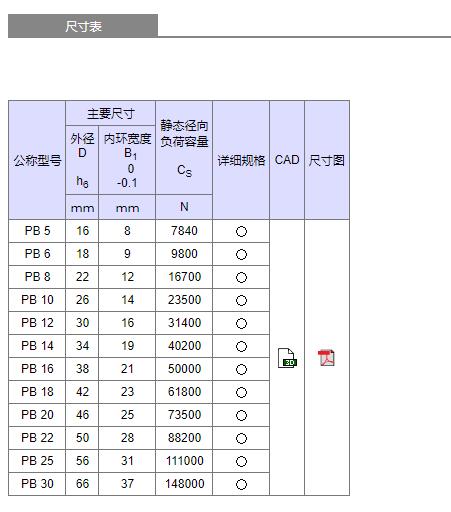Click the 148000 load capacity cell
Screen dimensions: 451x512
point(184,484)
